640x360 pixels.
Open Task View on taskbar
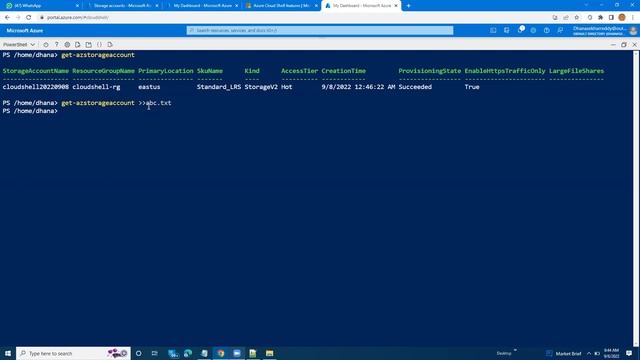pos(154,353)
